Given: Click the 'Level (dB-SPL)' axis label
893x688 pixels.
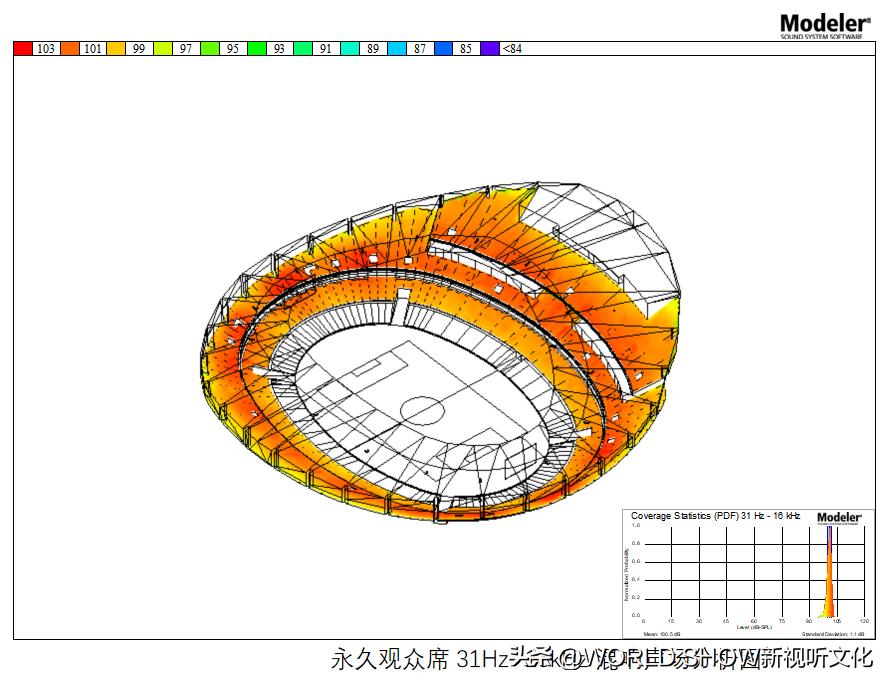Looking at the screenshot, I should coord(753,627).
